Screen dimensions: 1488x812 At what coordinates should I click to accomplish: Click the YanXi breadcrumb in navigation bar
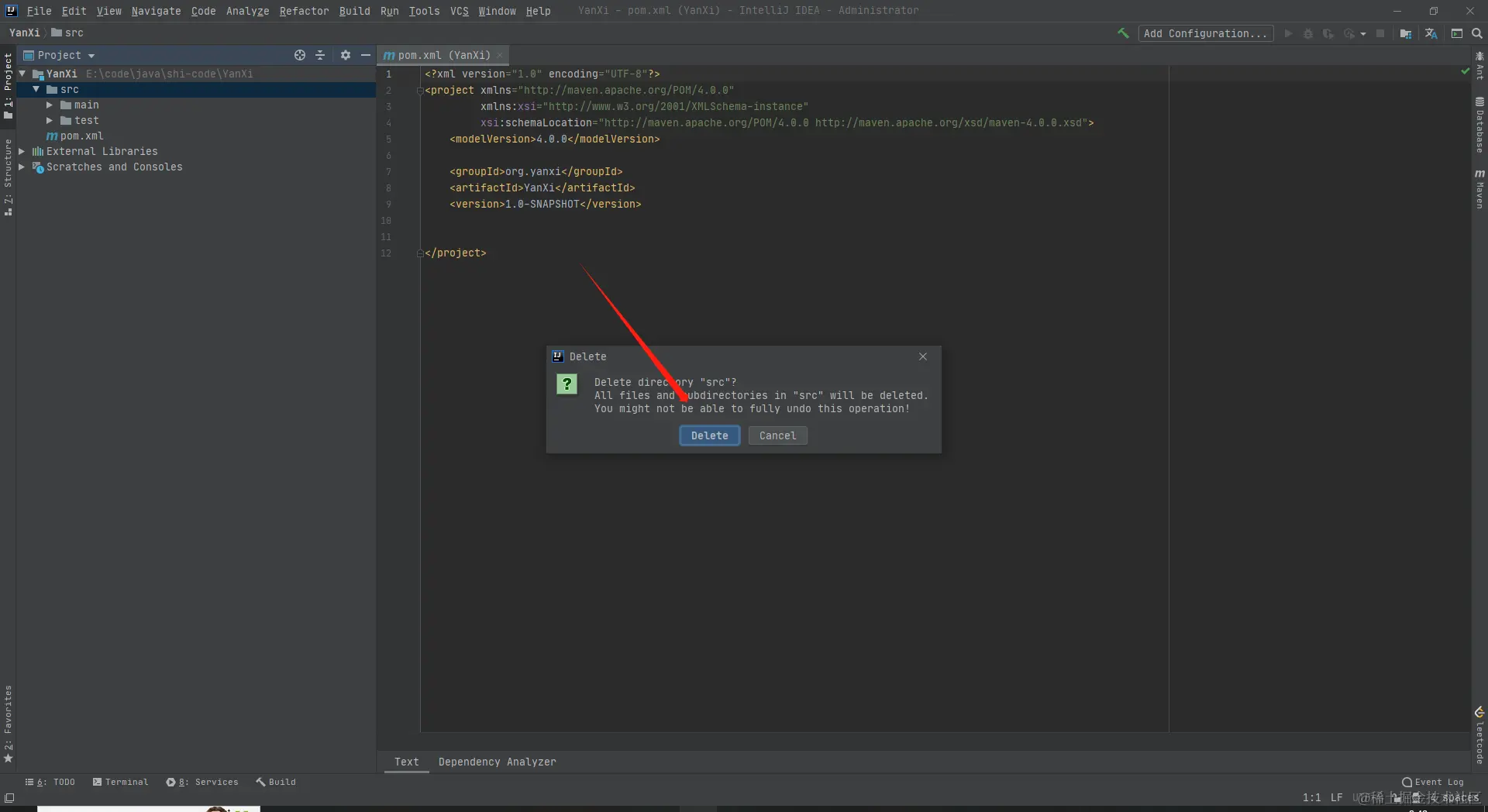(x=24, y=33)
